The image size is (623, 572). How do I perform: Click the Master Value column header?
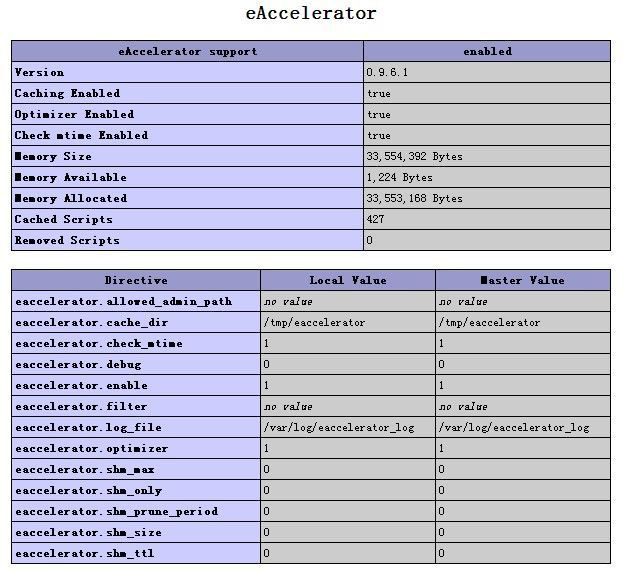(522, 281)
